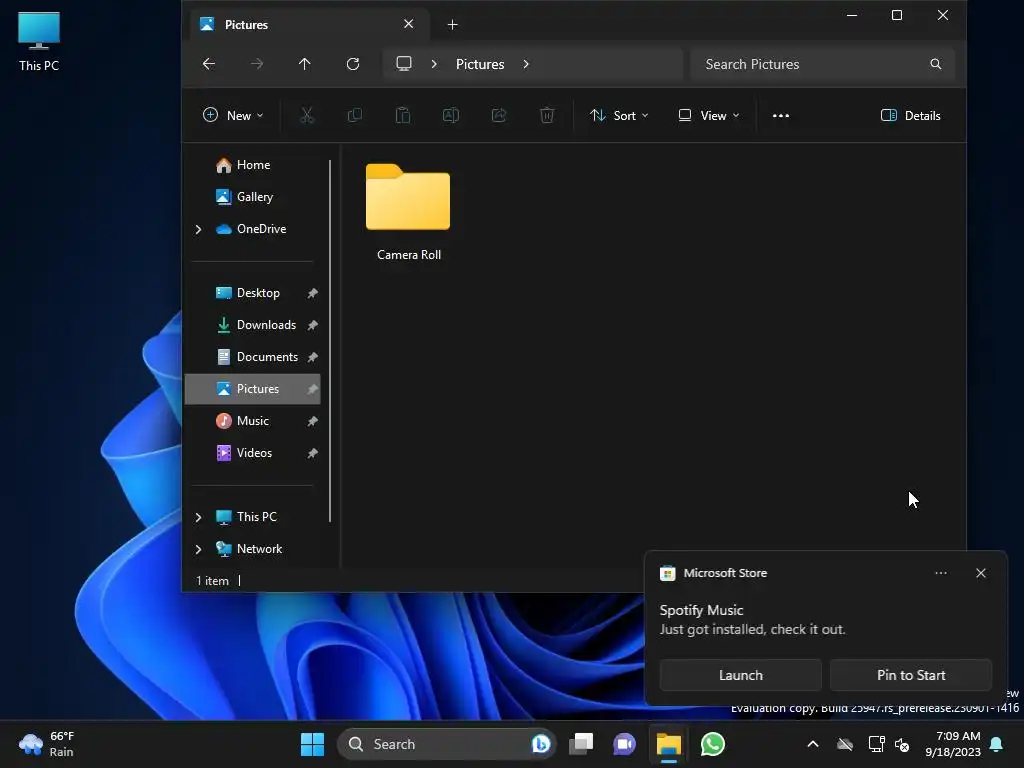Open WhatsApp from the taskbar
The height and width of the screenshot is (768, 1024).
point(712,744)
